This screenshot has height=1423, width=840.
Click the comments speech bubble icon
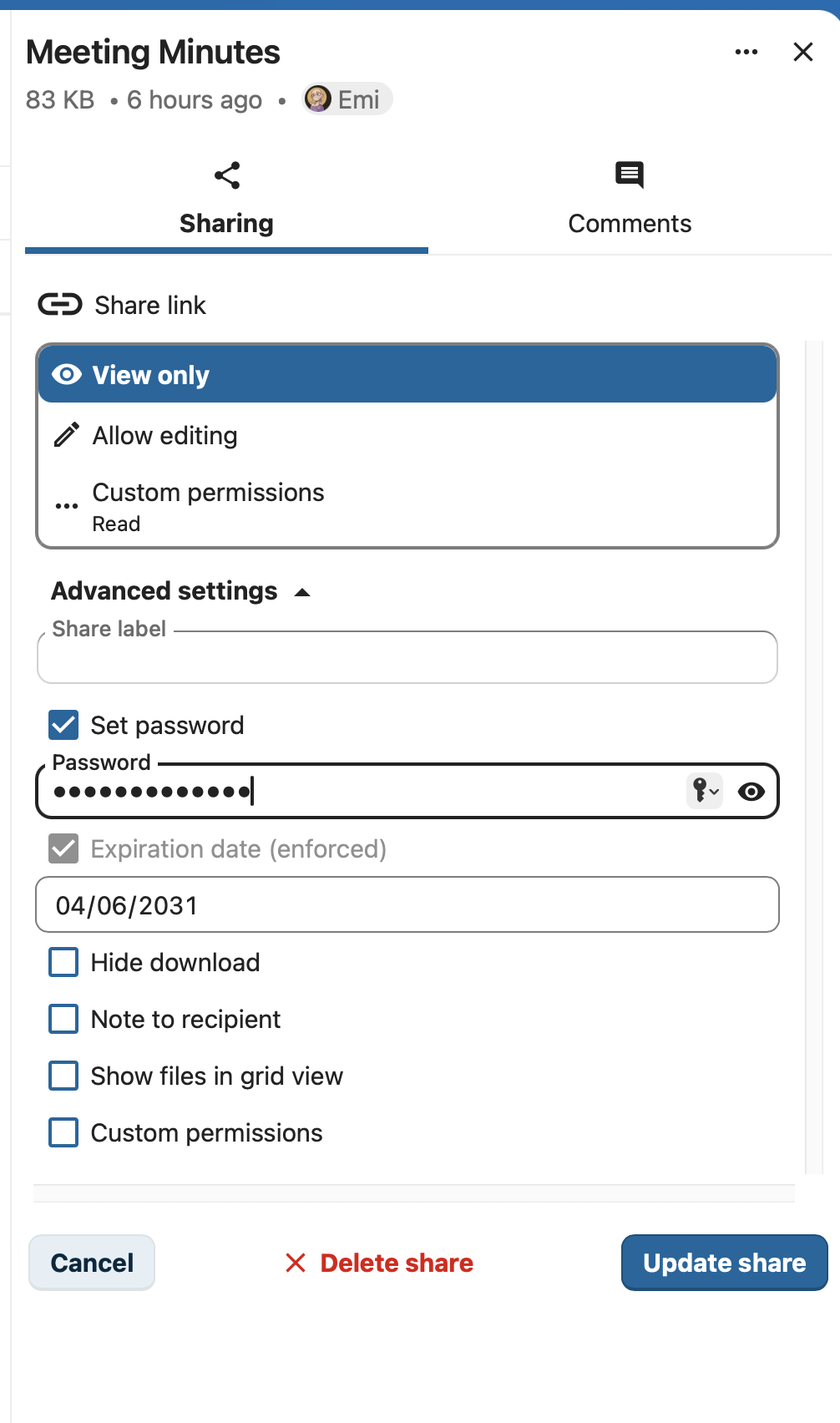click(x=630, y=175)
